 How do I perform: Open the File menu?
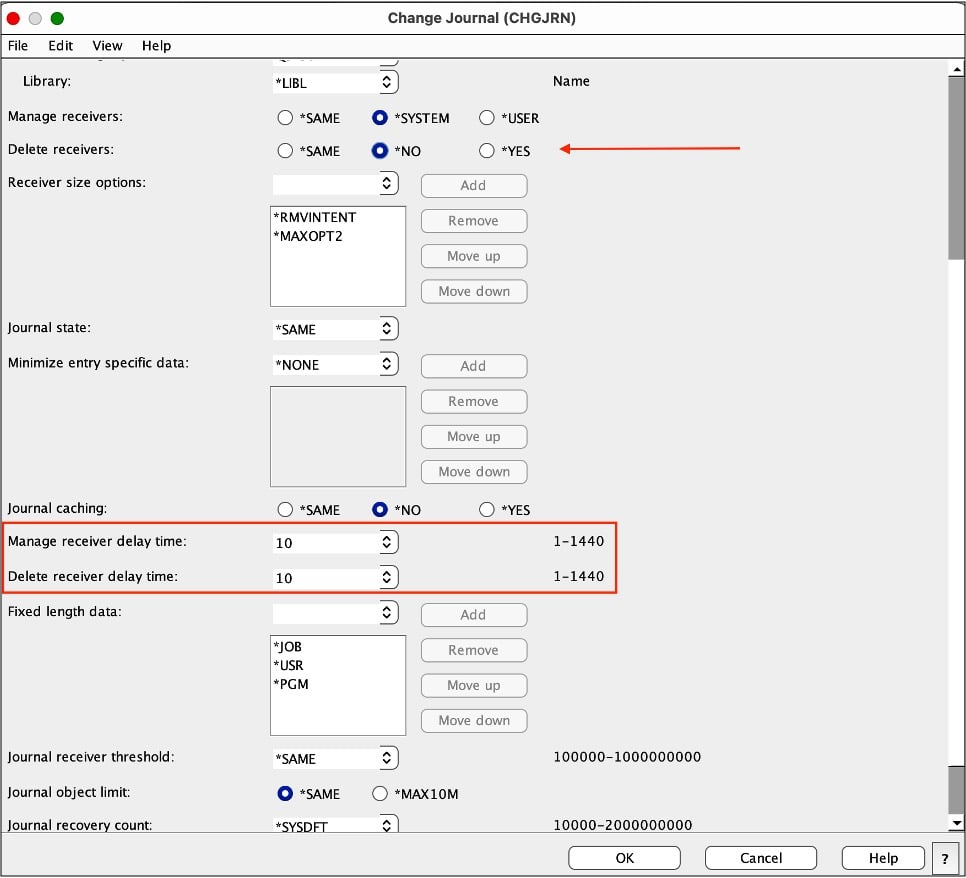point(18,45)
